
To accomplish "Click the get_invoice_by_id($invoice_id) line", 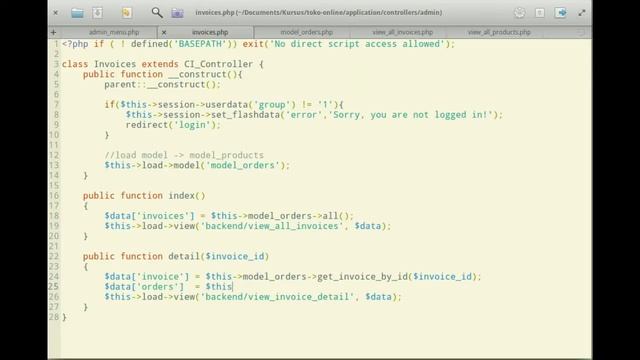I will pyautogui.click(x=293, y=277).
